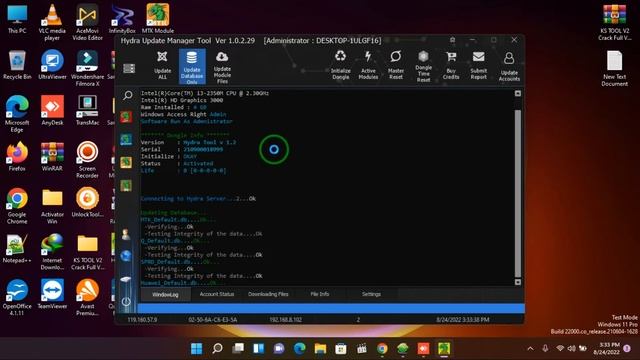The width and height of the screenshot is (640, 360).
Task: Toggle the Hydra sidebar menu icon
Action: coord(129,68)
